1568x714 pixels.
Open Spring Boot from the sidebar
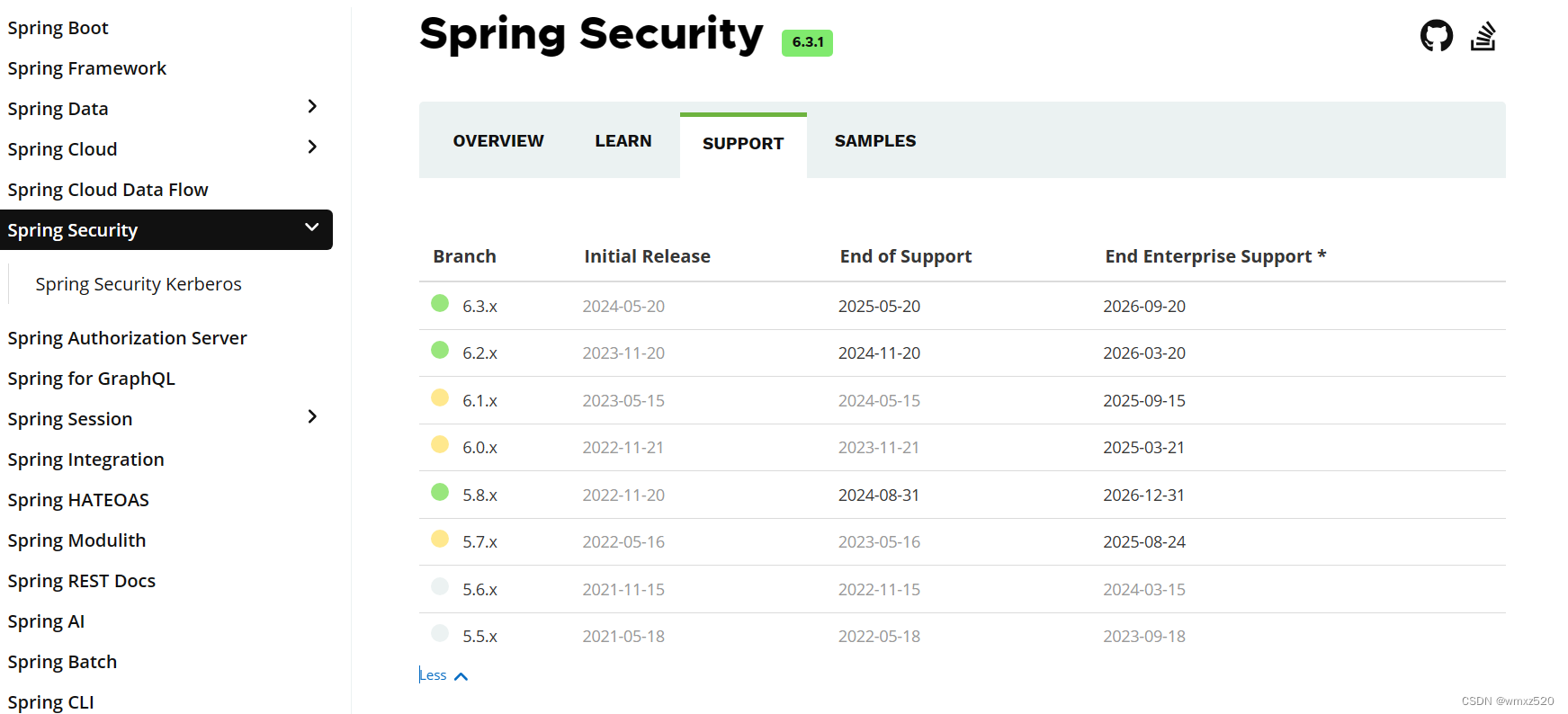point(58,27)
